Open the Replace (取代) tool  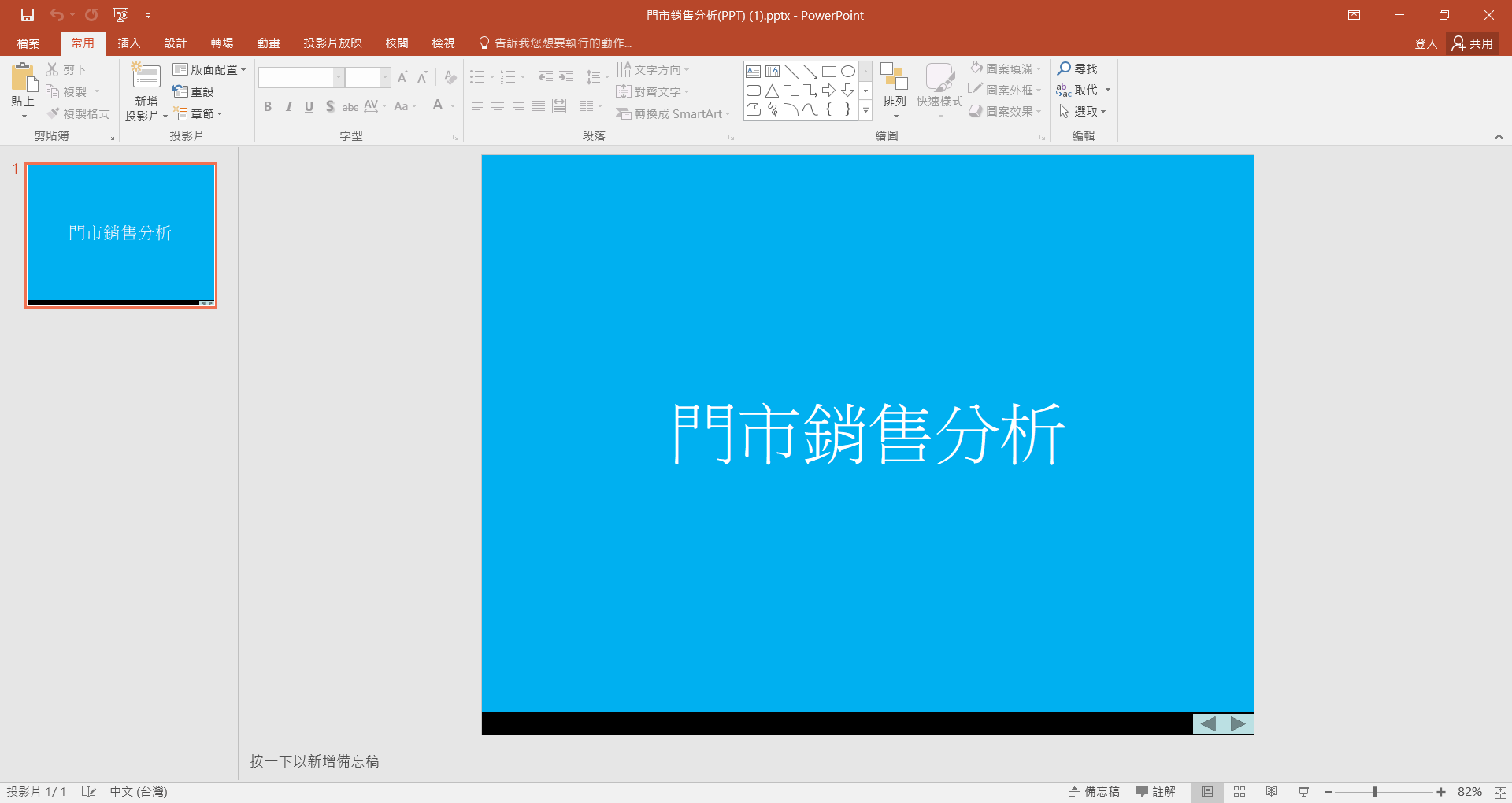(1083, 90)
